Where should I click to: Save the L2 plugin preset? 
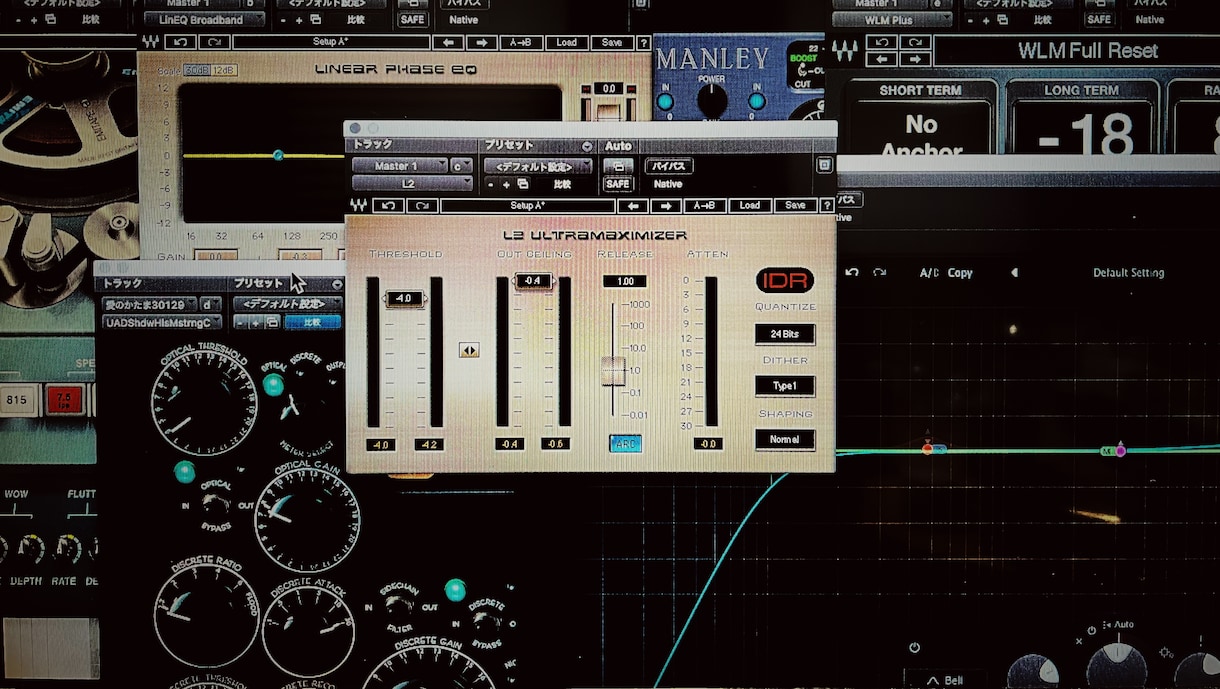click(795, 205)
